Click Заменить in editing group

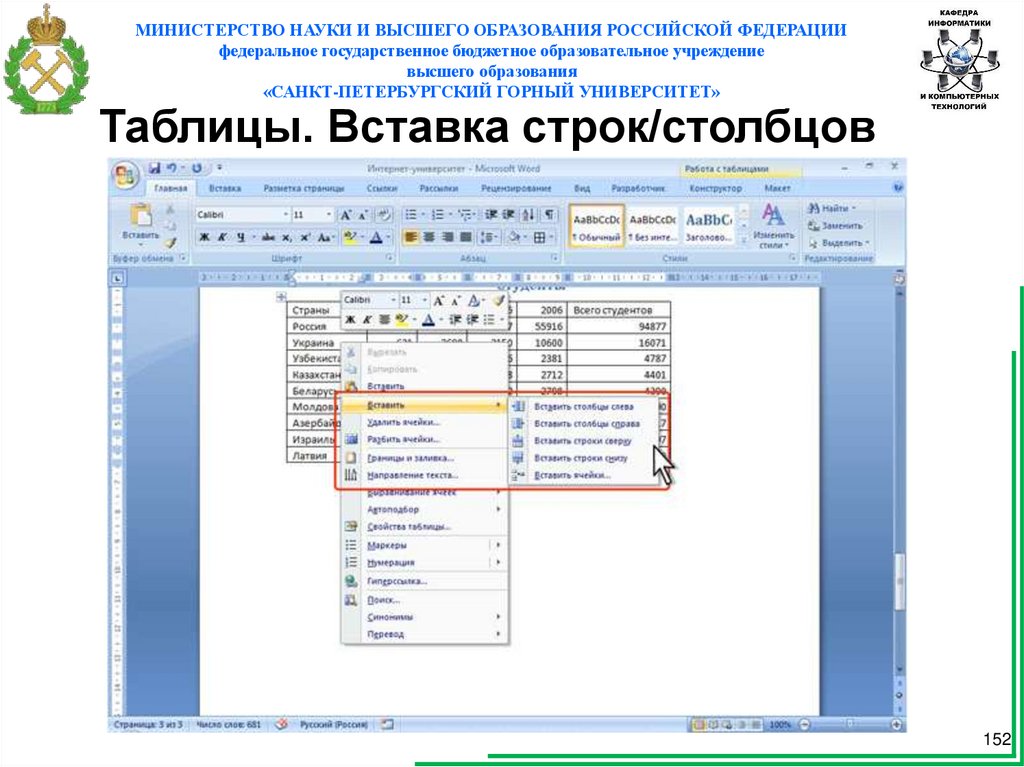[x=835, y=225]
